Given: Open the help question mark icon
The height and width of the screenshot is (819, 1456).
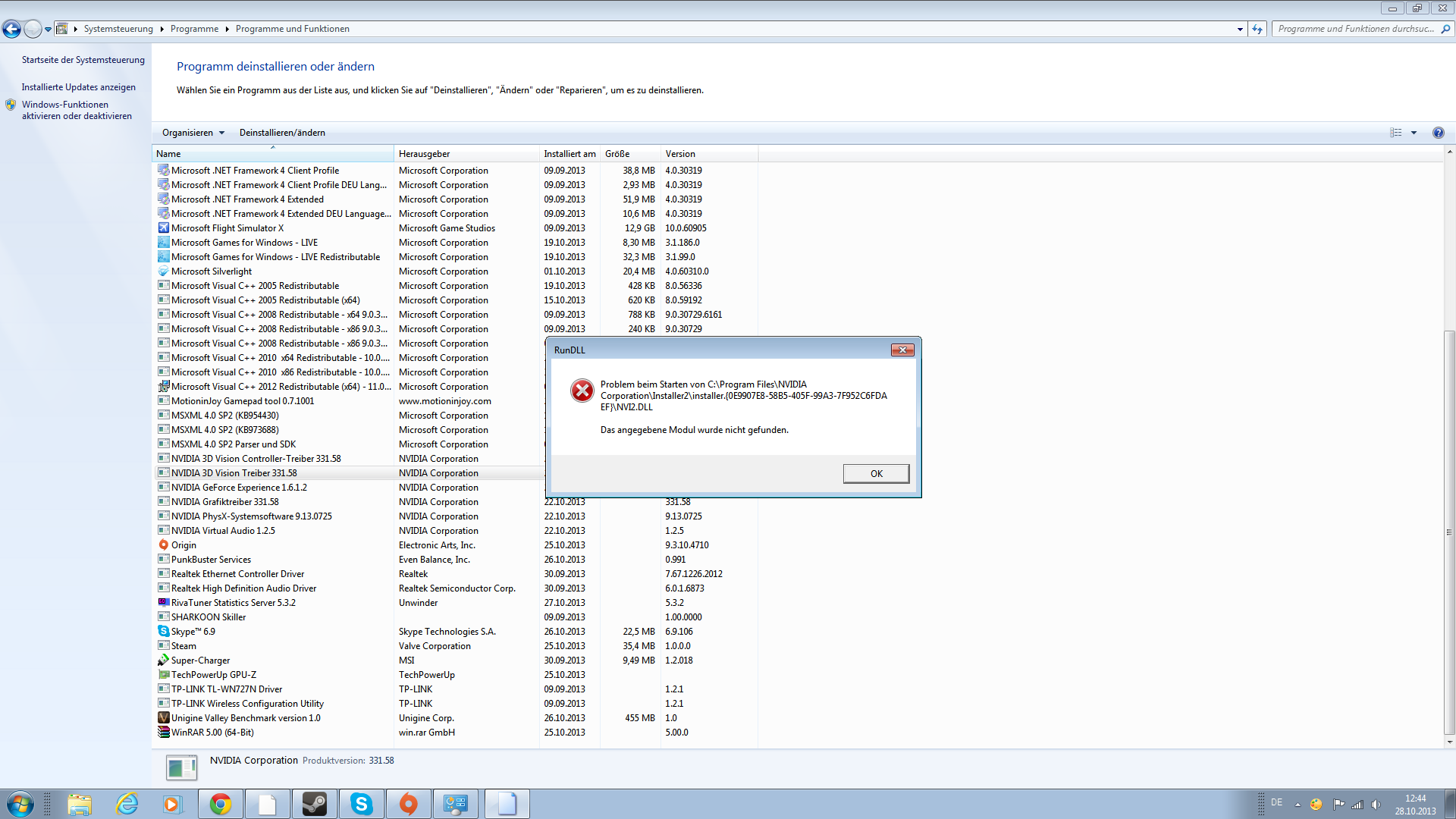Looking at the screenshot, I should [1438, 133].
